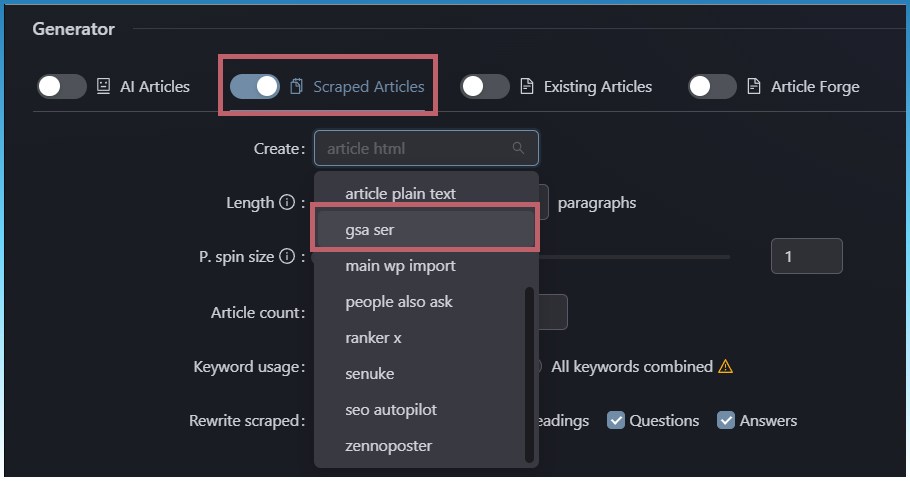Click the Length info icon

[287, 203]
